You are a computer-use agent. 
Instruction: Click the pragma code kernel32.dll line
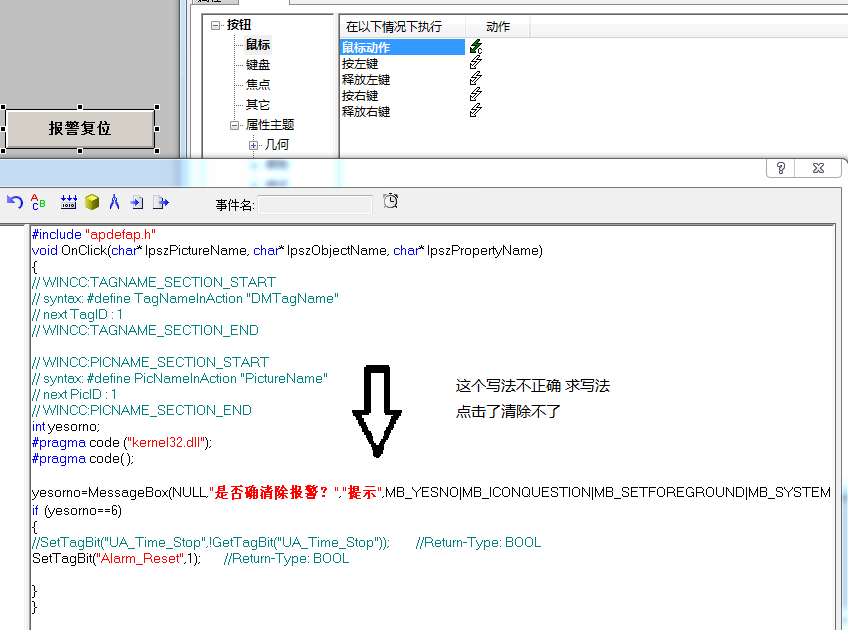pyautogui.click(x=122, y=442)
